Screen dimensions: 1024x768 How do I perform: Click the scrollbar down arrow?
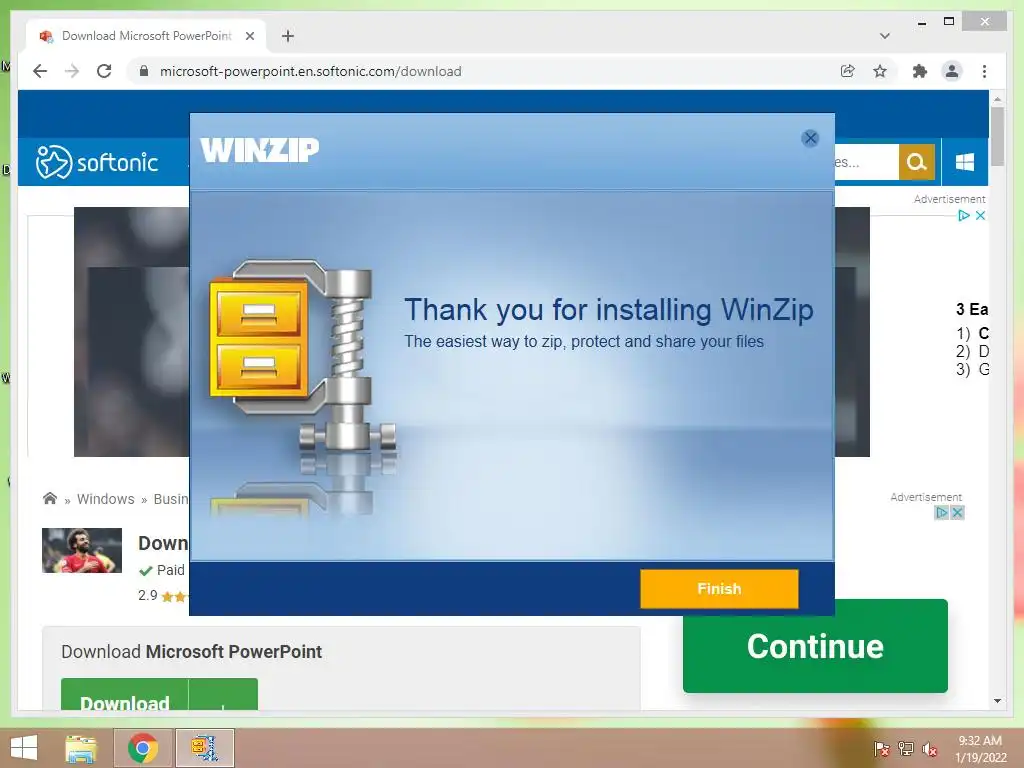click(997, 701)
